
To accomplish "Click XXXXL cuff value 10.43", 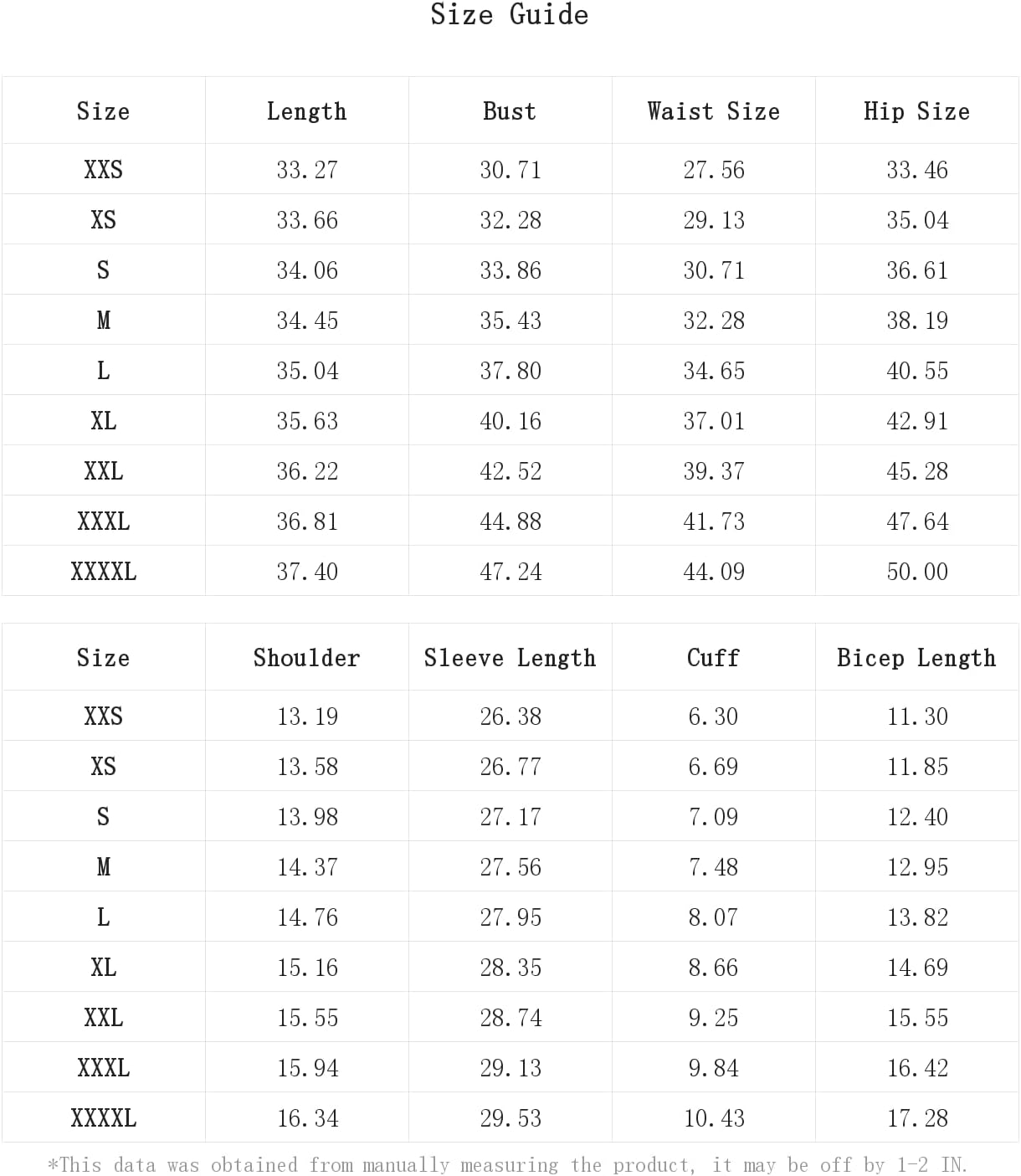I will (x=714, y=1118).
